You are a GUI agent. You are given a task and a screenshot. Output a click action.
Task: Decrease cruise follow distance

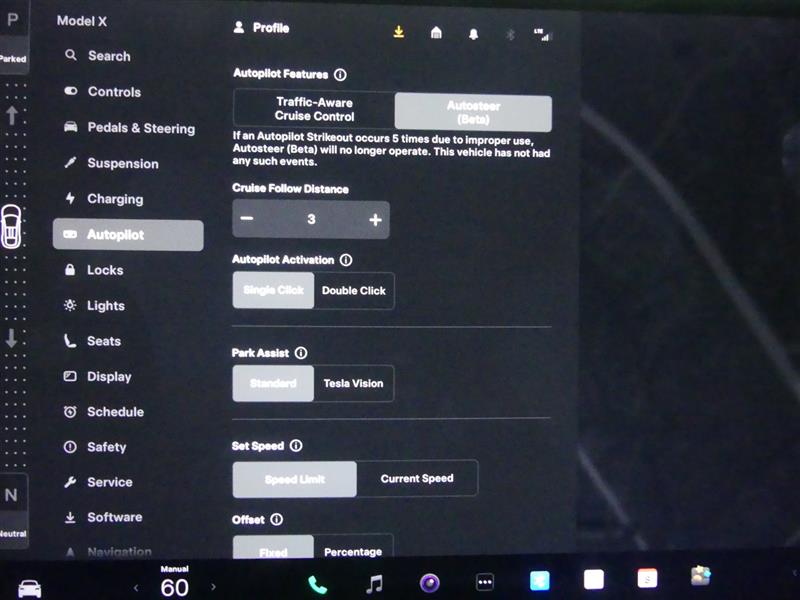click(247, 219)
